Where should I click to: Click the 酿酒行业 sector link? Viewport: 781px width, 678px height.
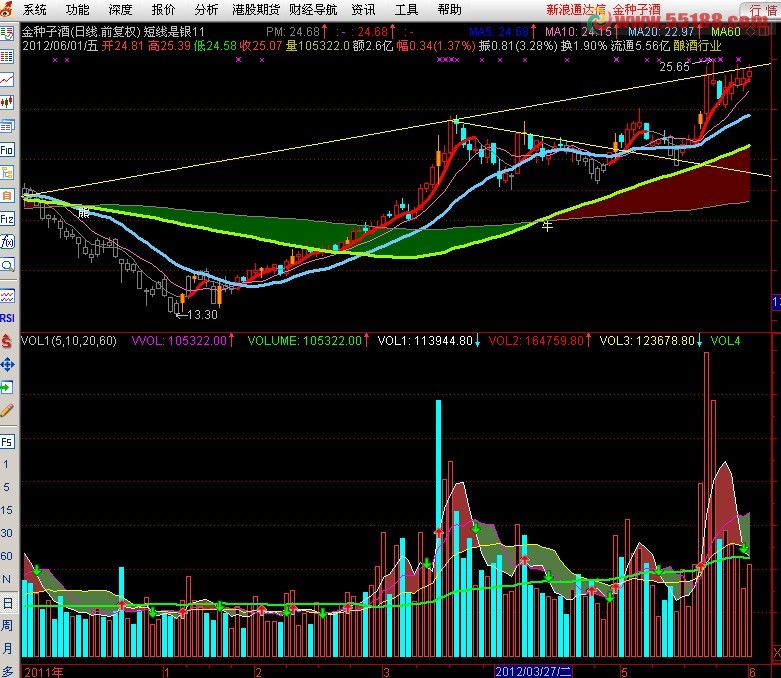coord(697,46)
